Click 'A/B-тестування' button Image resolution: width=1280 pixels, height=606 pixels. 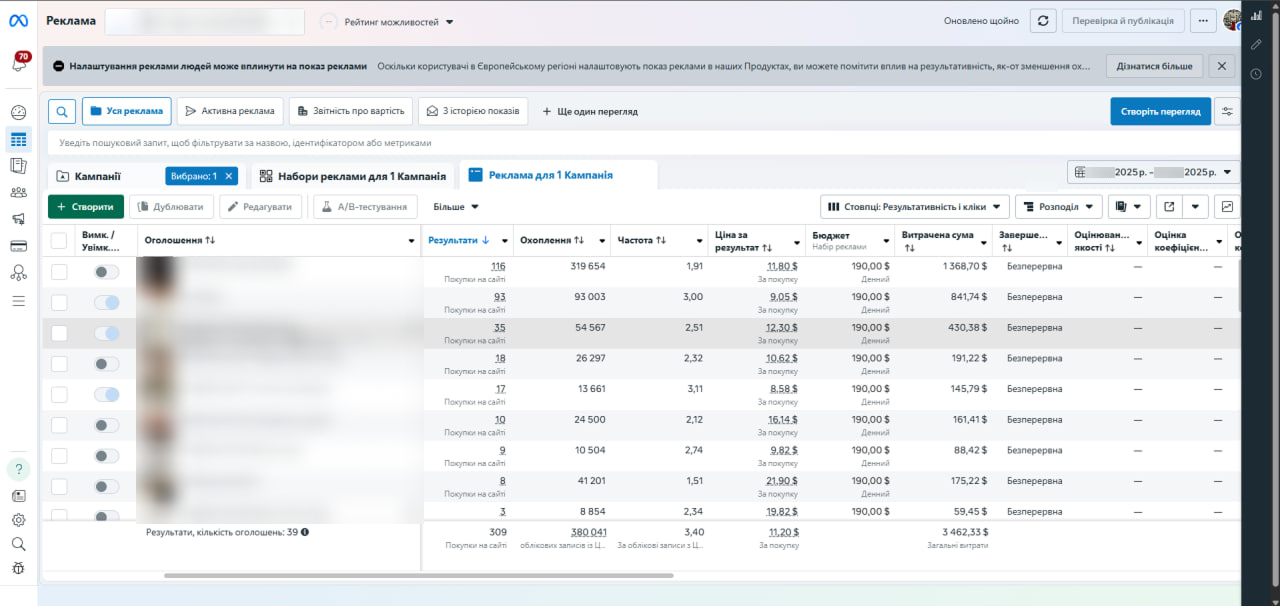tap(365, 207)
